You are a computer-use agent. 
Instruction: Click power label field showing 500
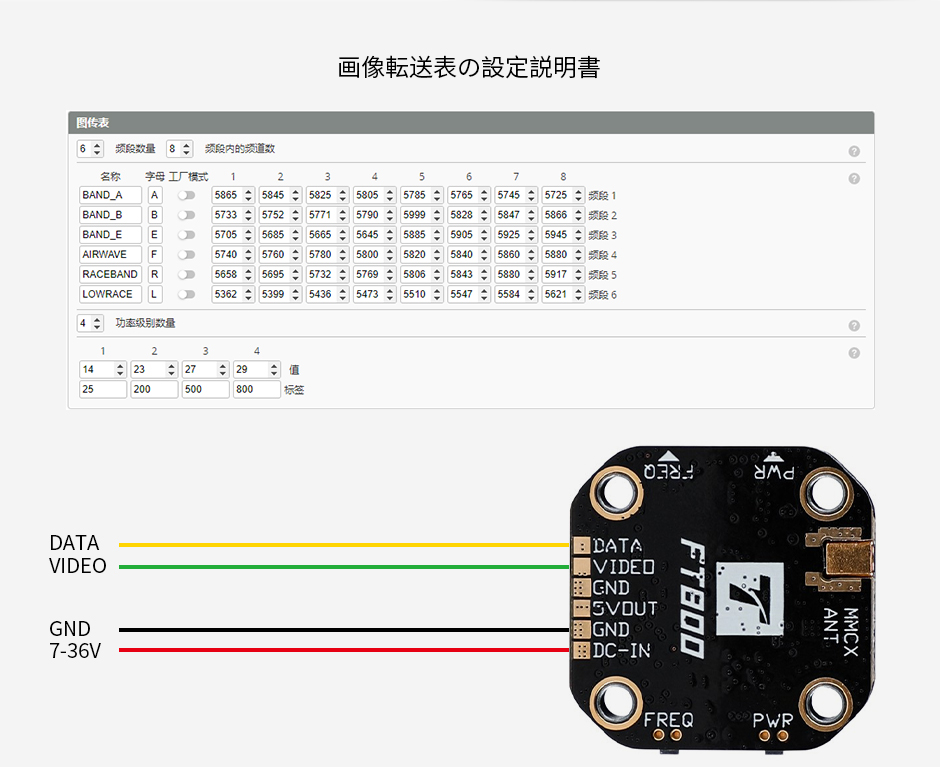coord(206,389)
